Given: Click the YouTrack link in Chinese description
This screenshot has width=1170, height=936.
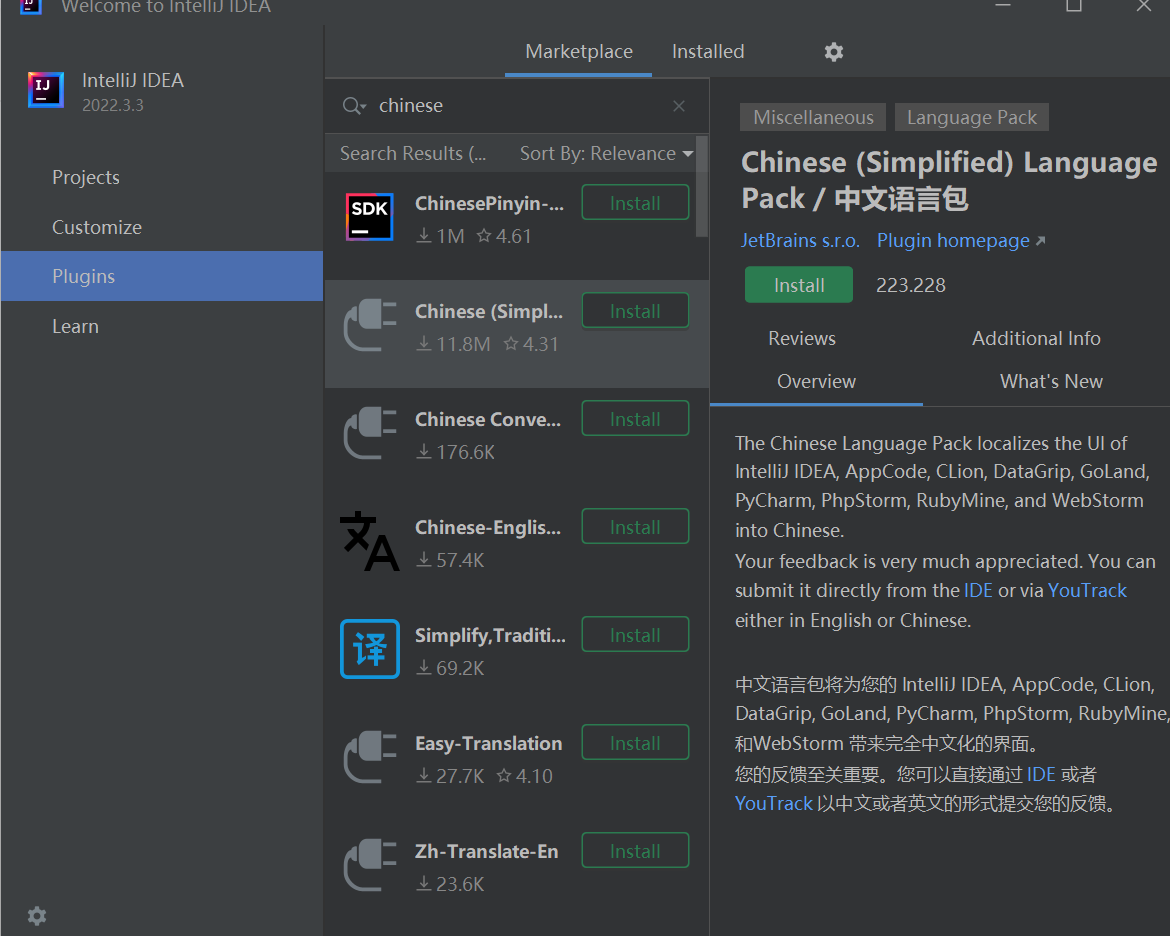Looking at the screenshot, I should 774,803.
